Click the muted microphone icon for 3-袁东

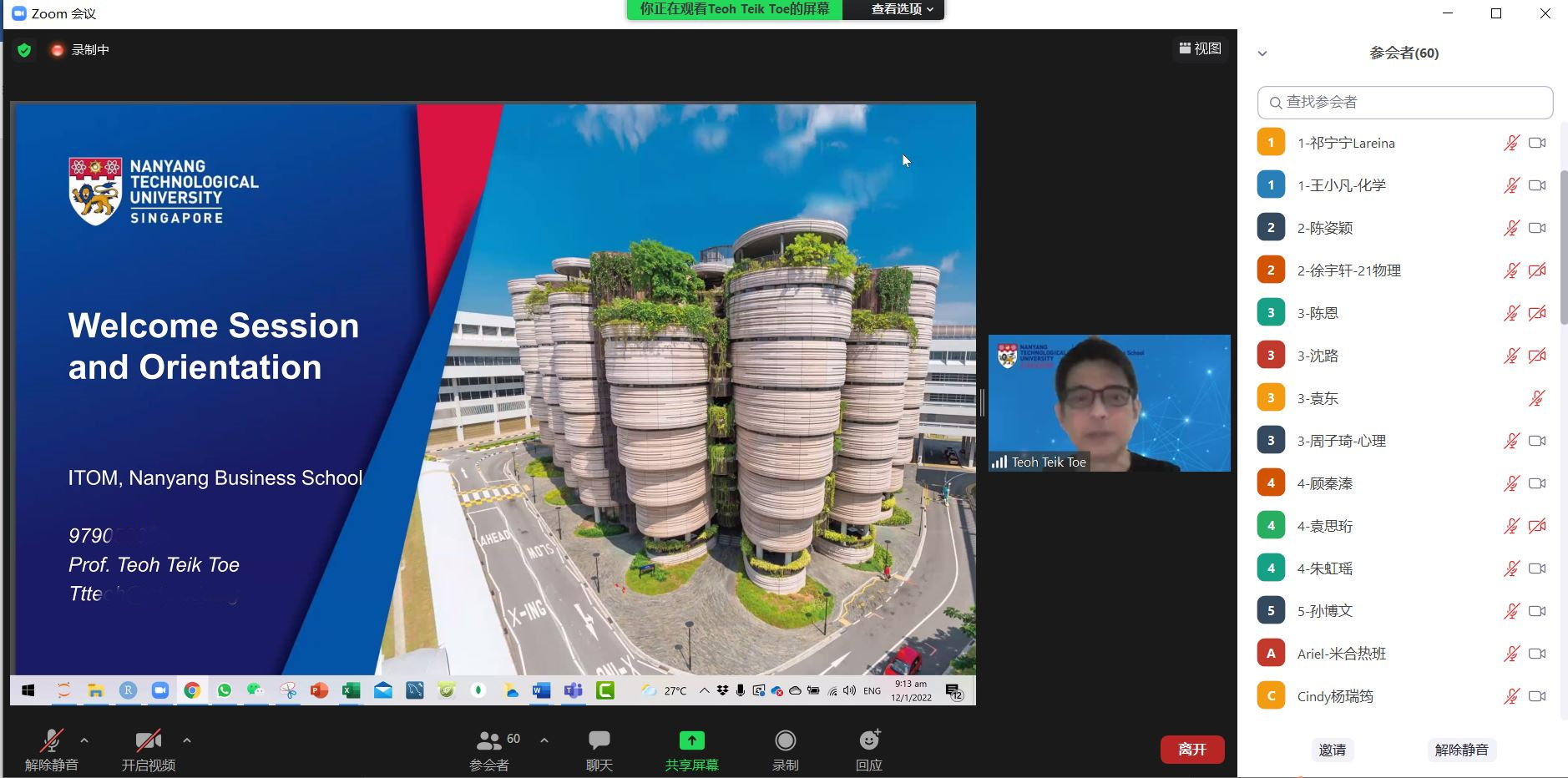point(1536,398)
